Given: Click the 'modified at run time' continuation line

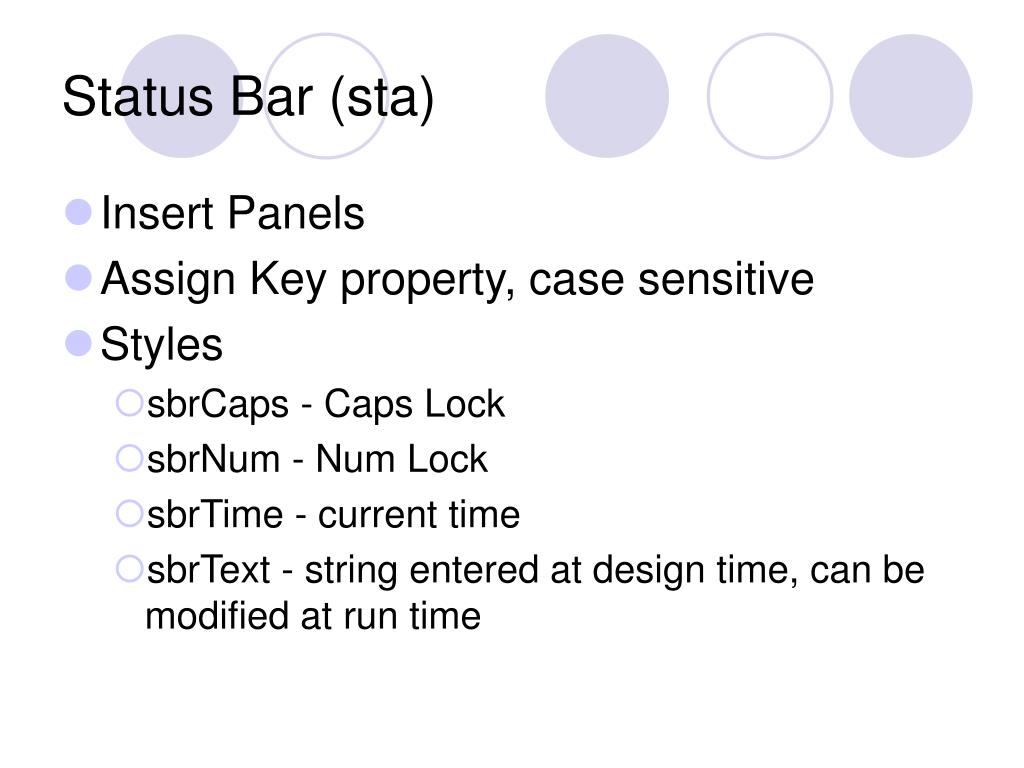Looking at the screenshot, I should pos(313,616).
